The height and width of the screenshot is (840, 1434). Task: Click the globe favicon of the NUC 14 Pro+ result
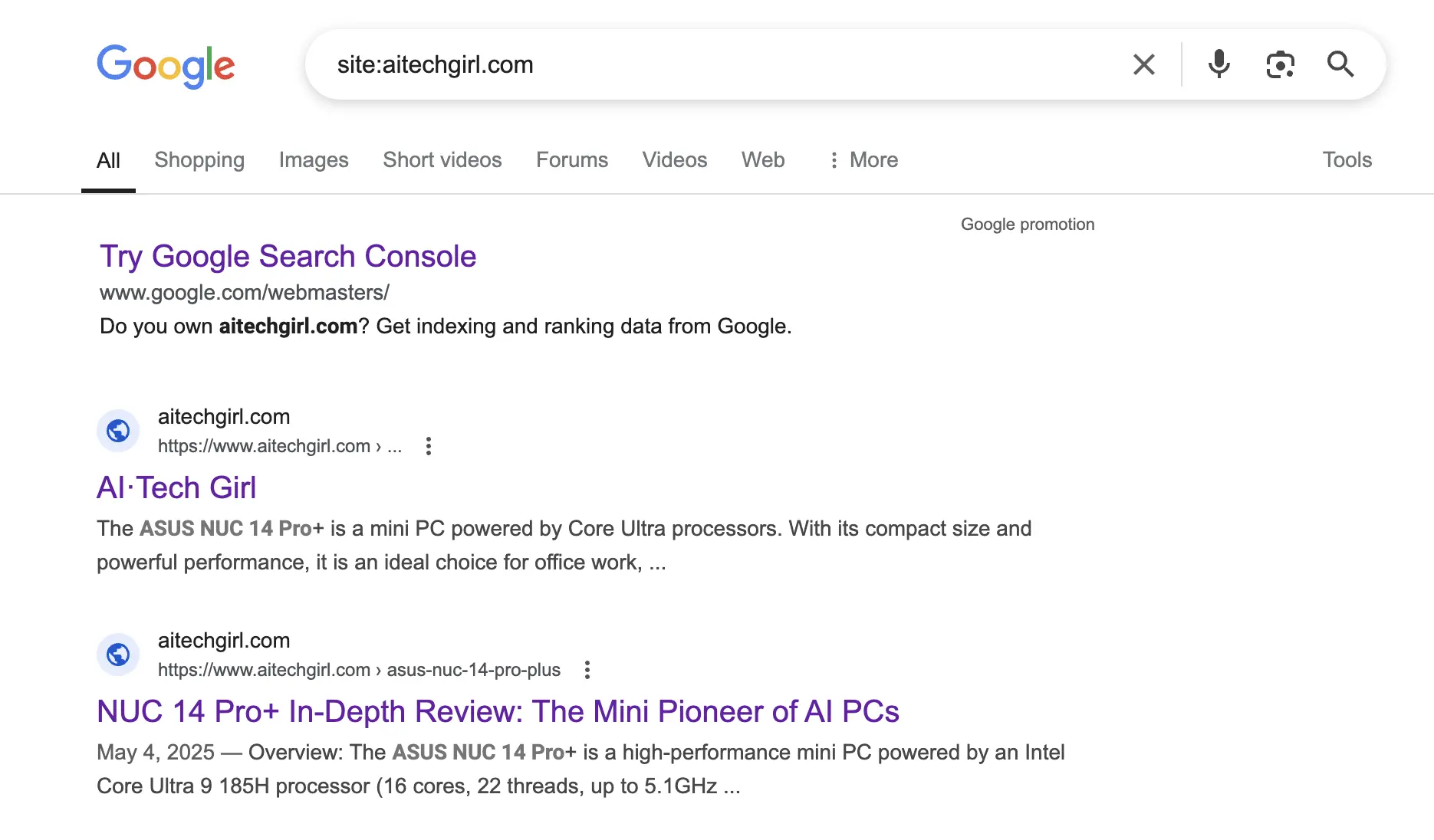[118, 655]
